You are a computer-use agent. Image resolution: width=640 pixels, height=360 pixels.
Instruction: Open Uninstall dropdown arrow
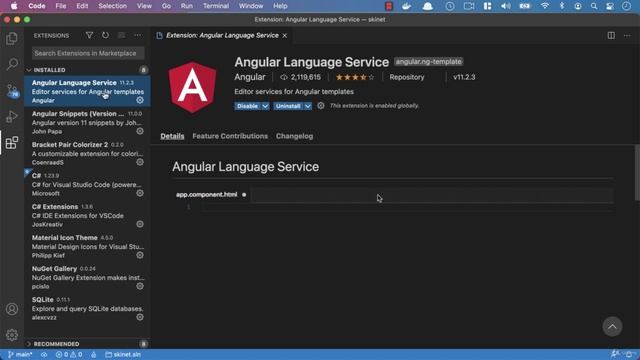[308, 106]
